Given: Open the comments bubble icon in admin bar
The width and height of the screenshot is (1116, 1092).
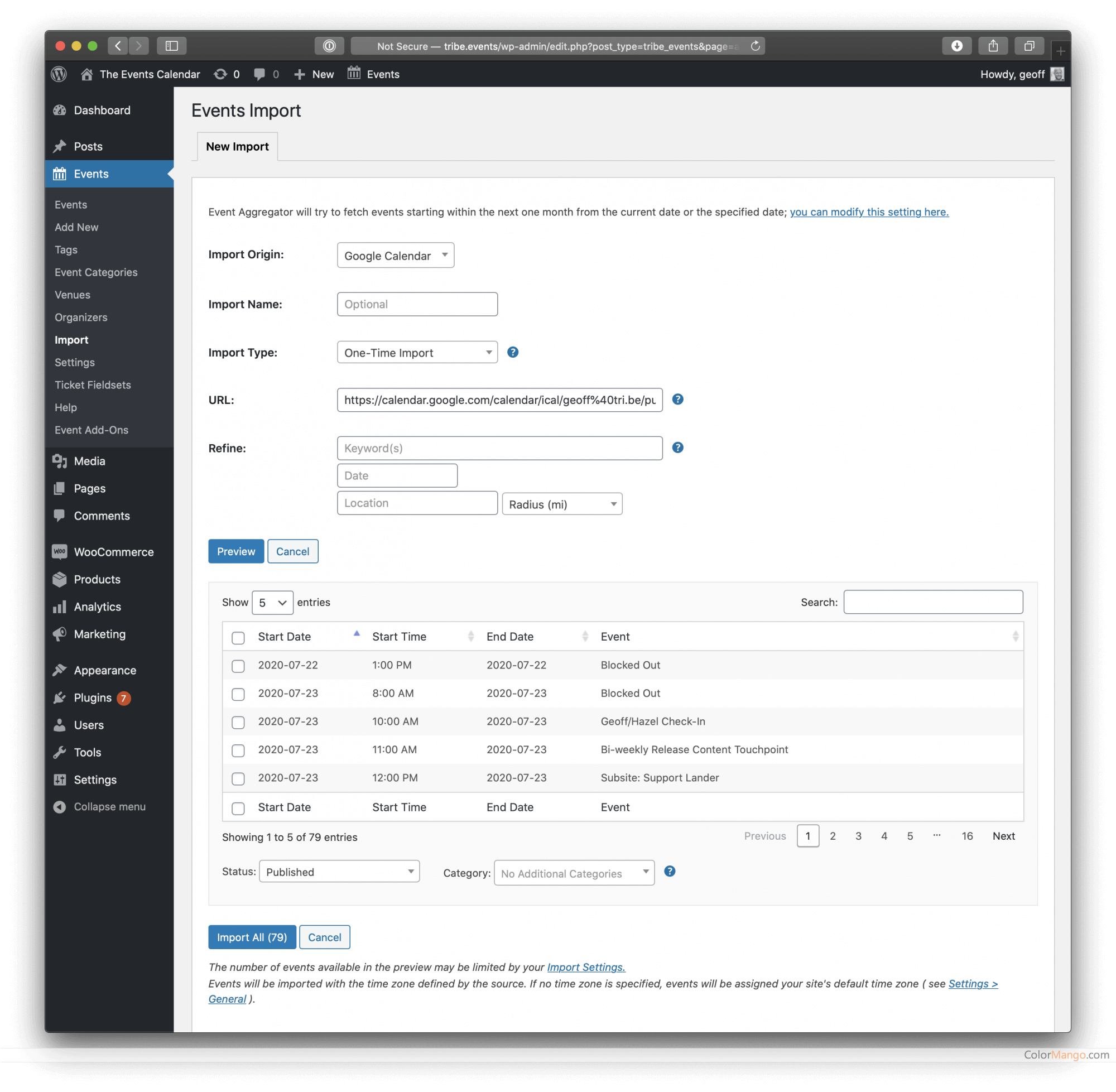Looking at the screenshot, I should [260, 75].
